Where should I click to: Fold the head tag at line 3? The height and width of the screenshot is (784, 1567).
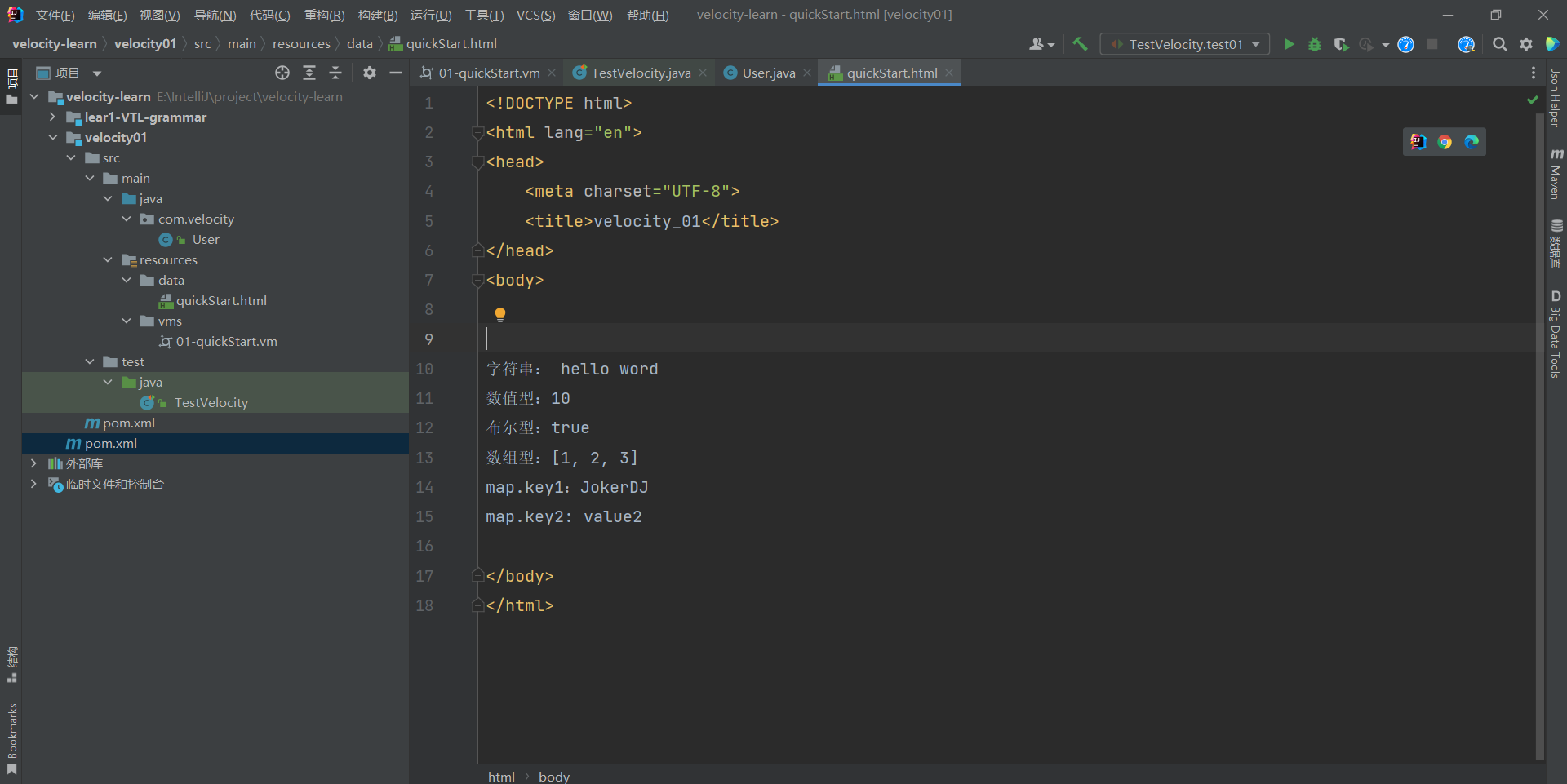(x=478, y=162)
